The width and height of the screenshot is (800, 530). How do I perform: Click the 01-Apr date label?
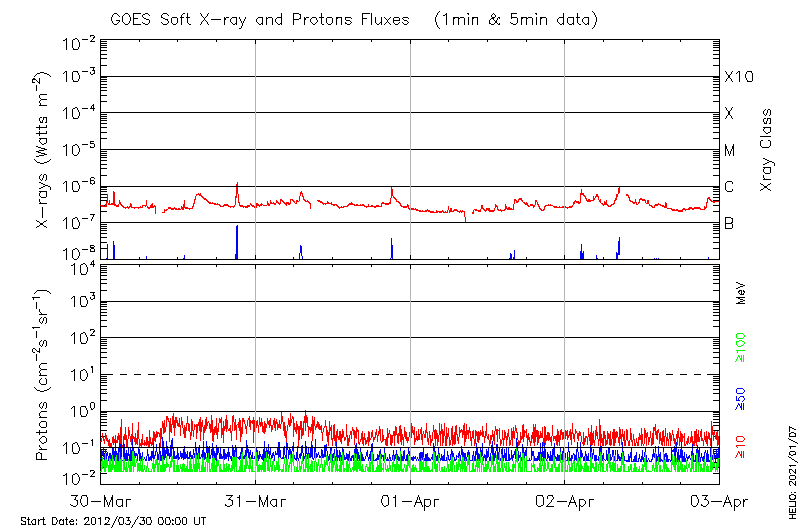[410, 500]
